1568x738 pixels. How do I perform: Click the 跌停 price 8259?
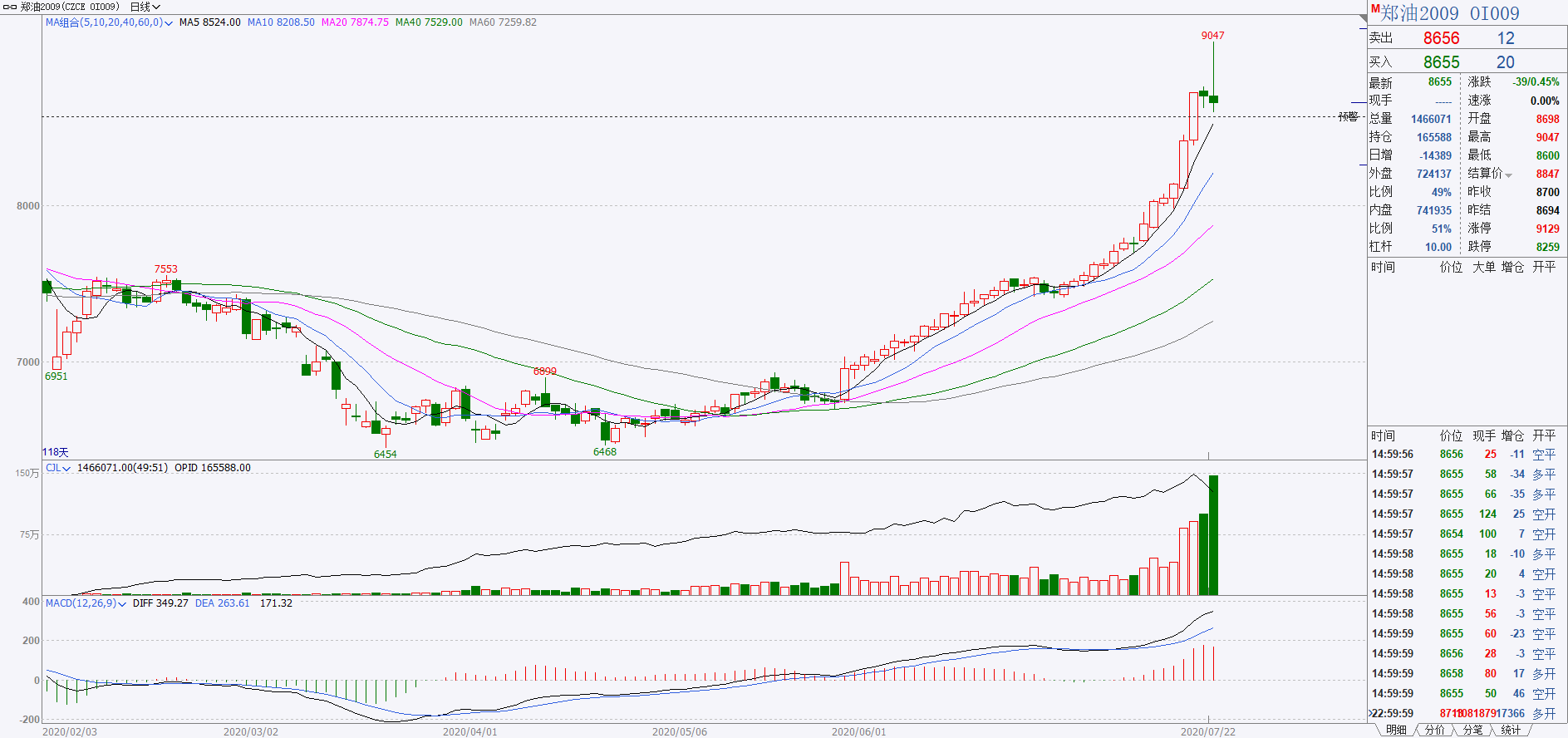click(1547, 247)
